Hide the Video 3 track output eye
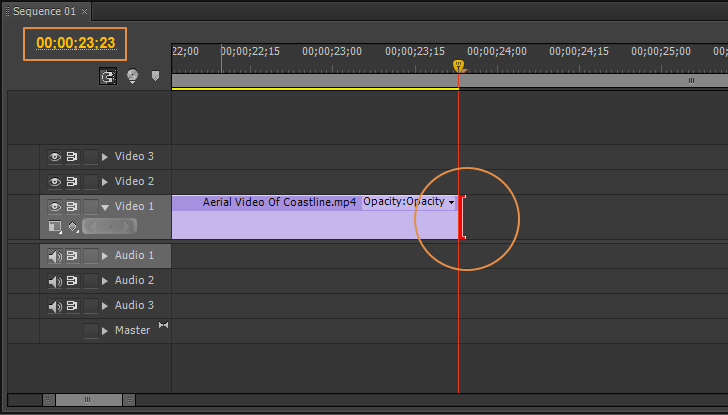Viewport: 728px width, 415px height. 55,156
